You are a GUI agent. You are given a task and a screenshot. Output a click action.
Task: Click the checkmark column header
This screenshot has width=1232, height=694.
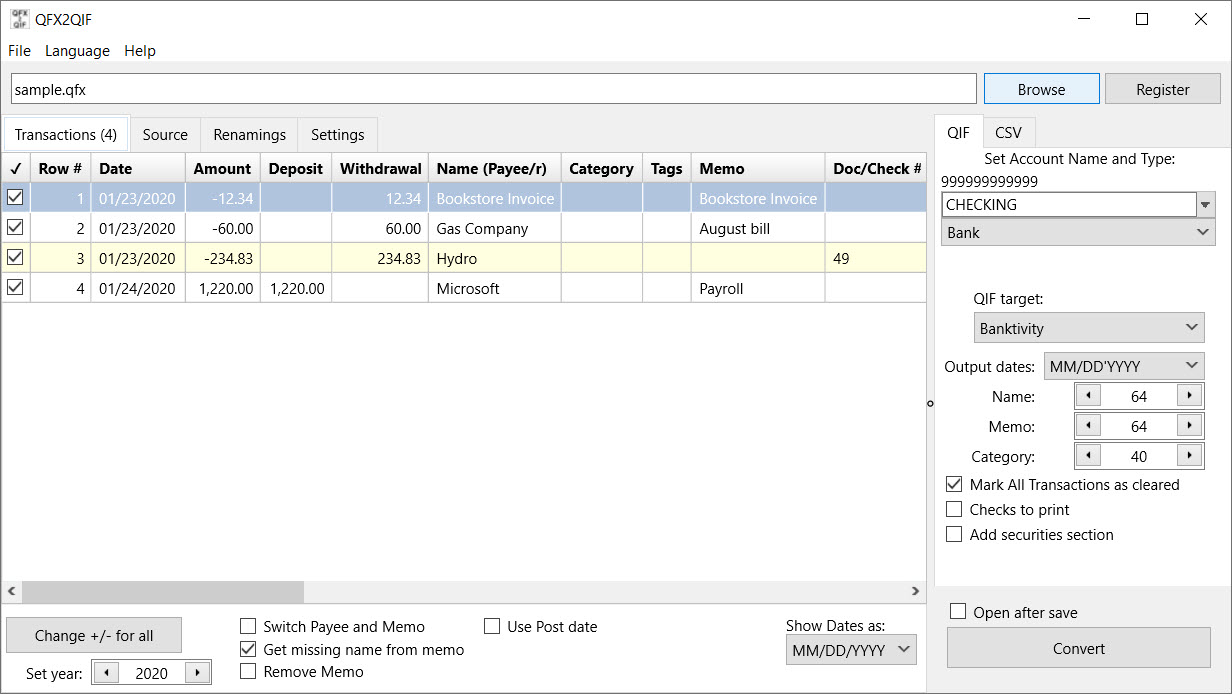tap(16, 168)
